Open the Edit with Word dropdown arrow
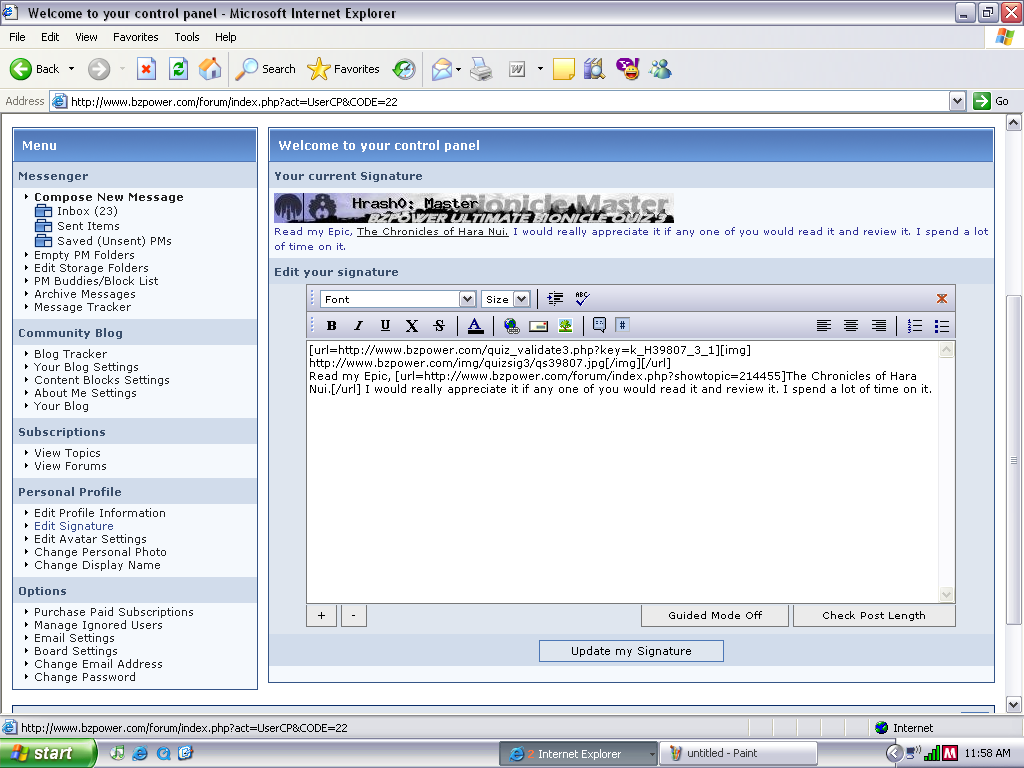This screenshot has width=1024, height=768. tap(540, 69)
